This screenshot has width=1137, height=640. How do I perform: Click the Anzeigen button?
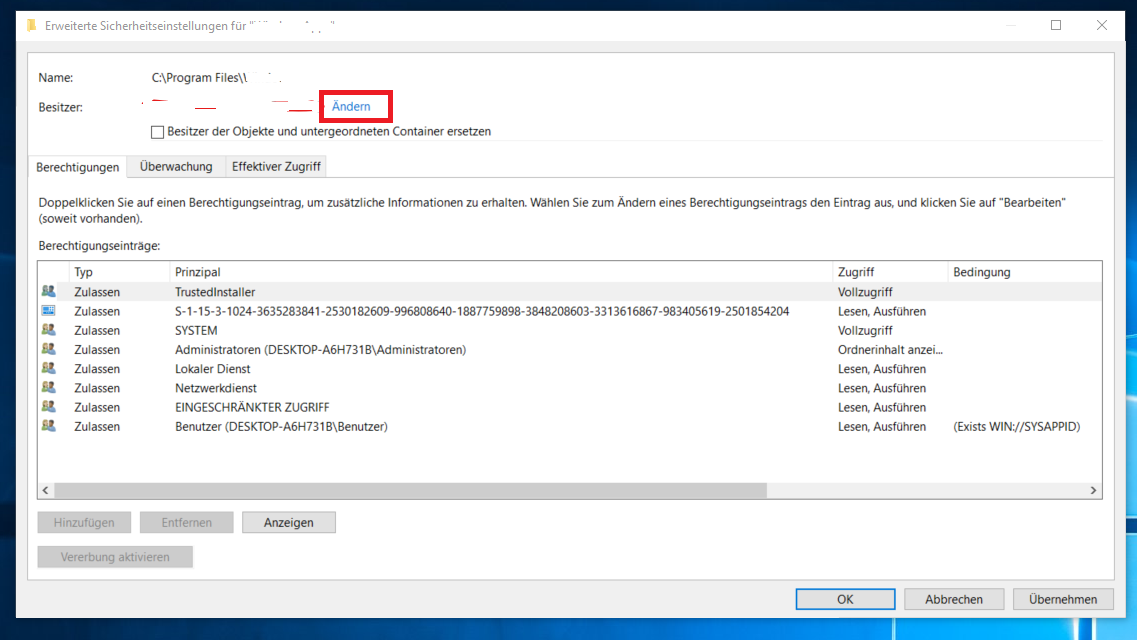point(289,523)
